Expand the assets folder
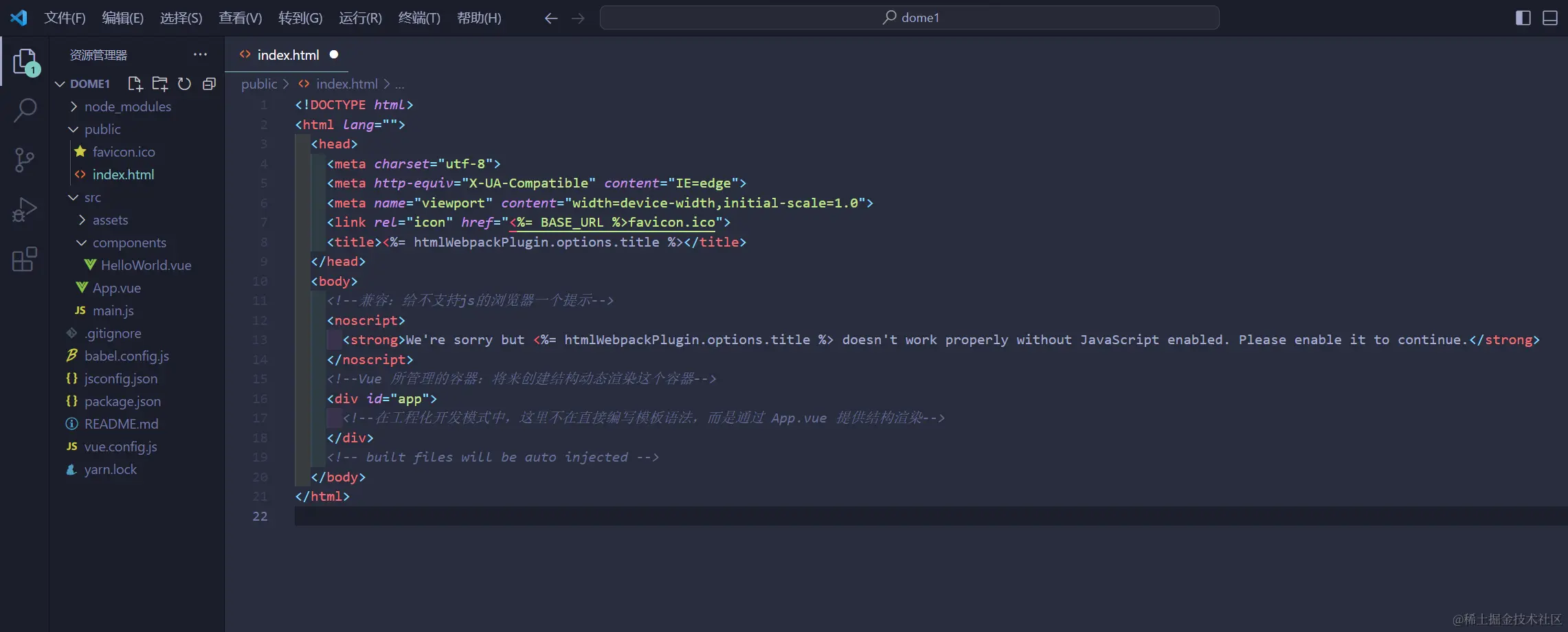This screenshot has height=632, width=1568. tap(110, 220)
